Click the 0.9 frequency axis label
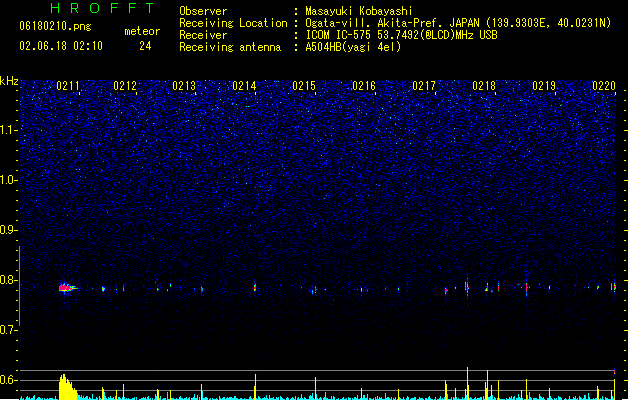Screen dimensions: 629x400 pos(8,230)
